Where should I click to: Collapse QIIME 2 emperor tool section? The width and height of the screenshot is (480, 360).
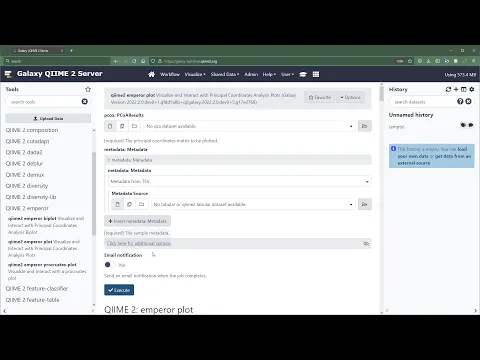point(27,208)
